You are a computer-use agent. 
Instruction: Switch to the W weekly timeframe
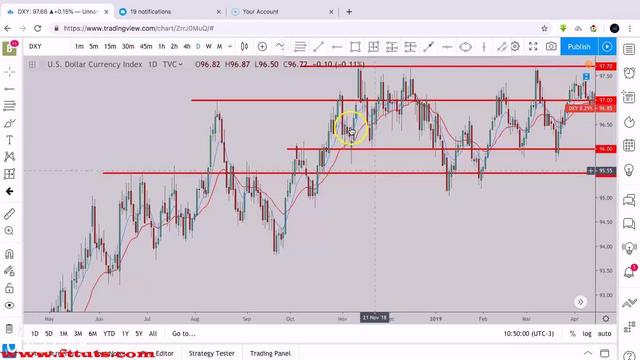[x=209, y=47]
